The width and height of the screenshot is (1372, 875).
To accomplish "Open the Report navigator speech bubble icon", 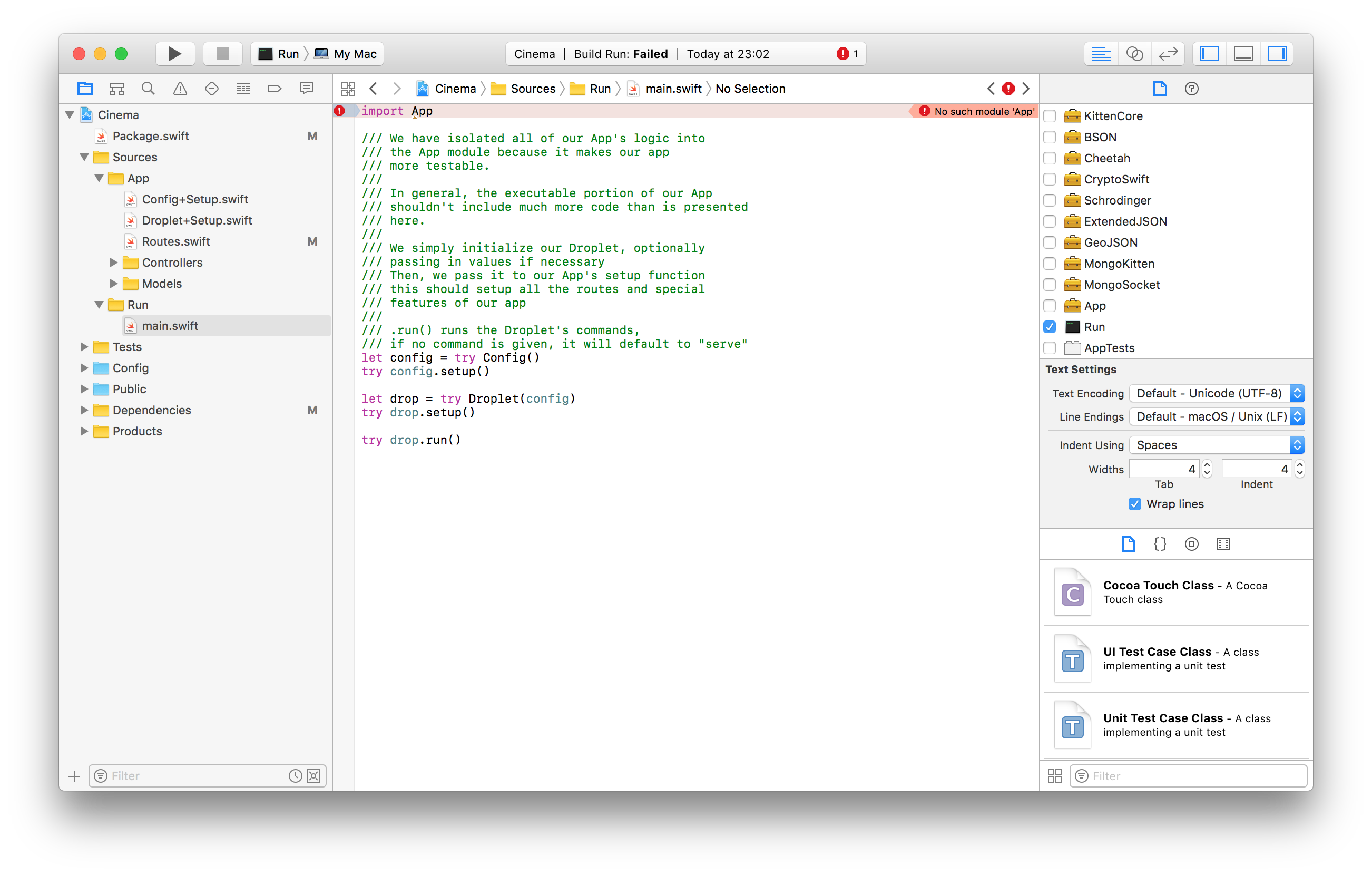I will pyautogui.click(x=307, y=89).
